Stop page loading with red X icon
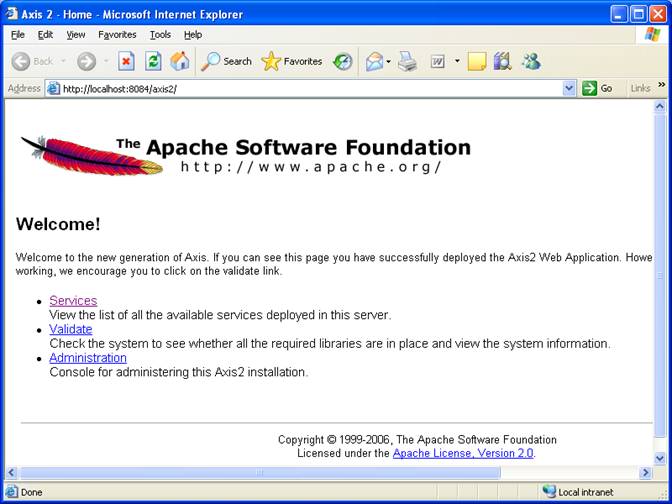 pyautogui.click(x=126, y=62)
